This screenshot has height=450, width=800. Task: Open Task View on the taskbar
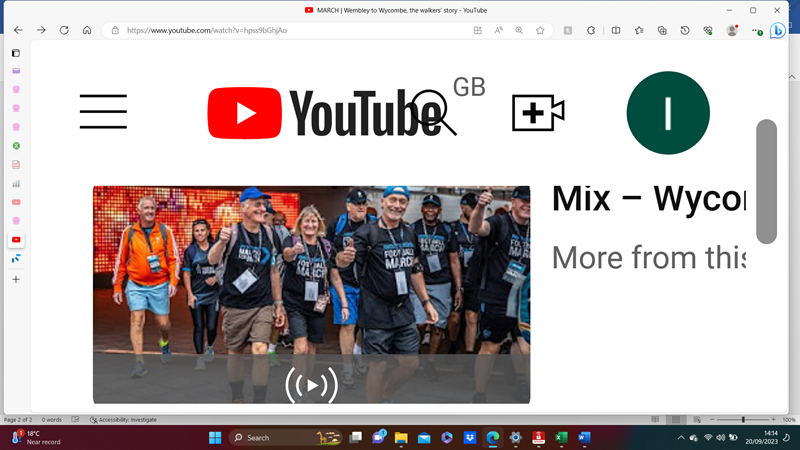tap(356, 438)
